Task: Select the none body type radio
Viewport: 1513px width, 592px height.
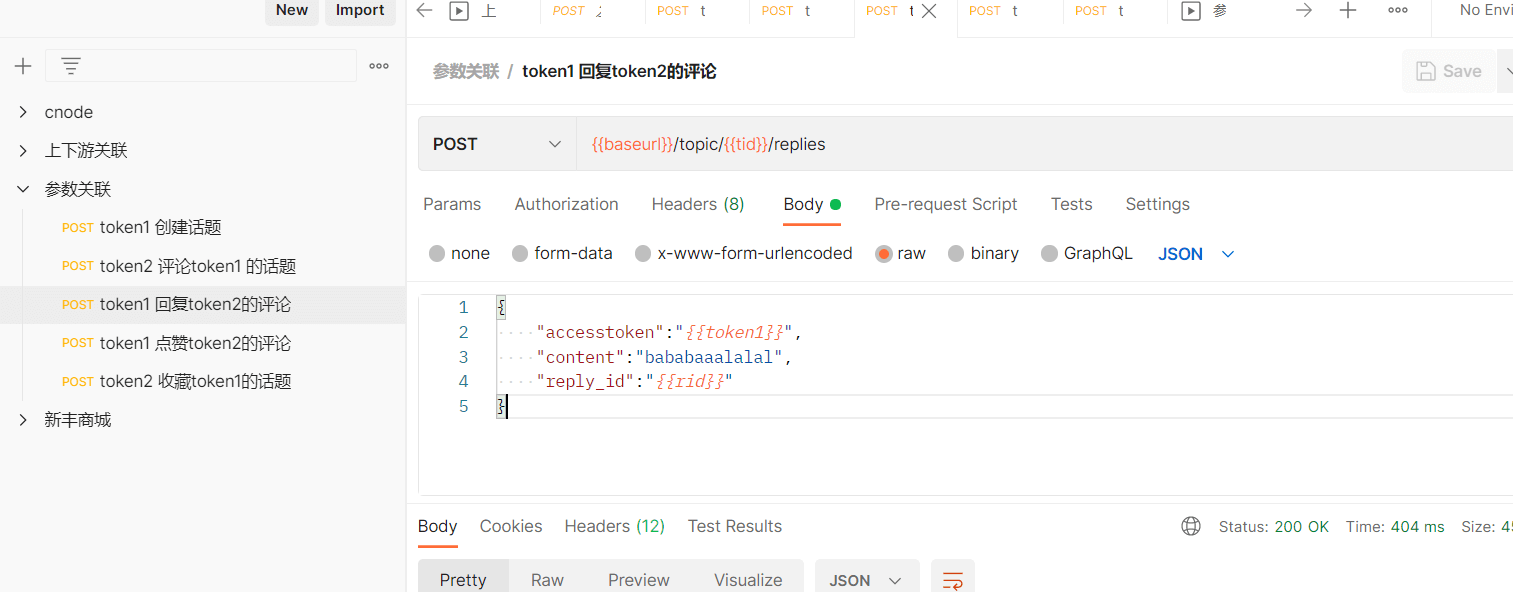Action: point(437,254)
